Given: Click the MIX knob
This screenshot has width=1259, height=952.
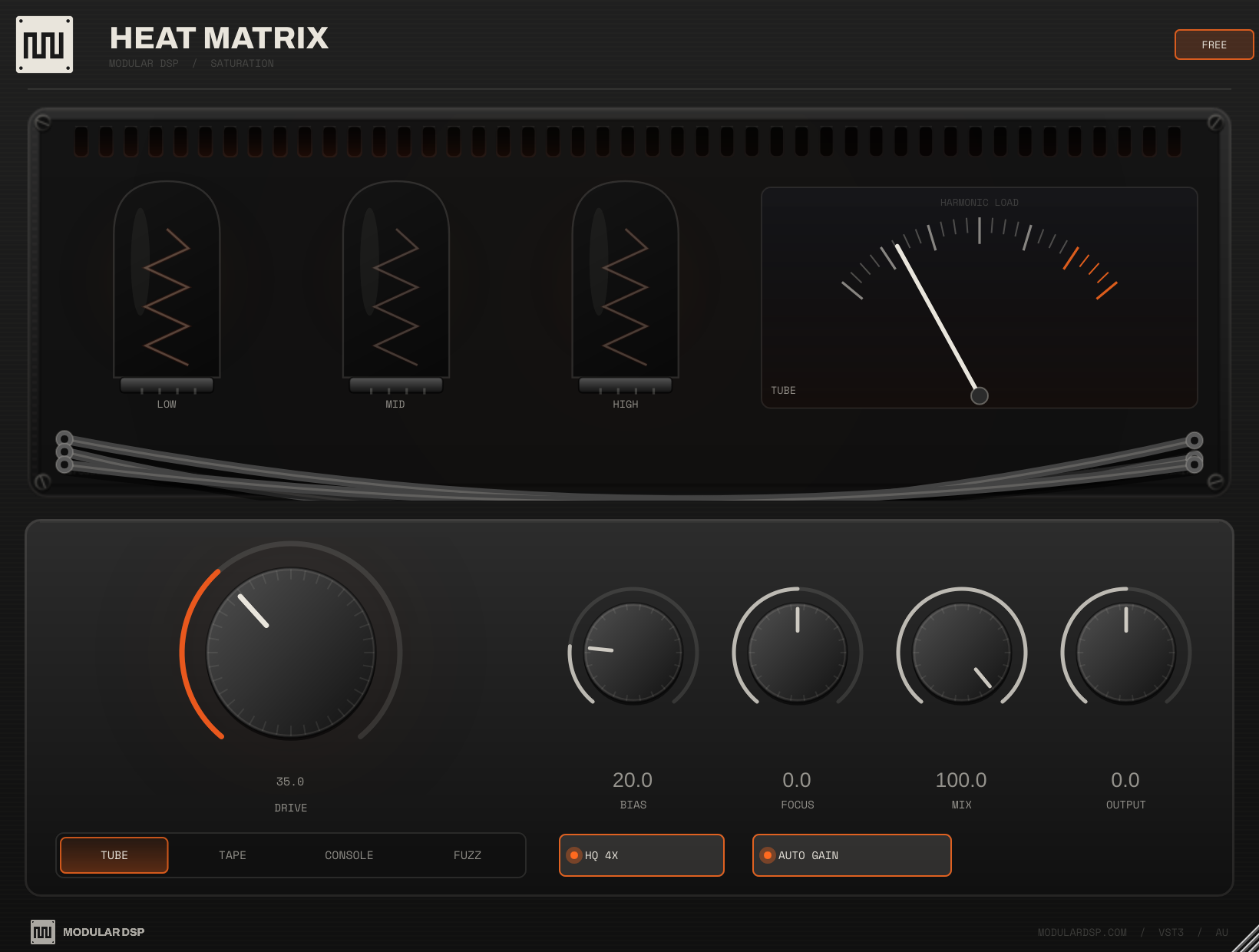Looking at the screenshot, I should pyautogui.click(x=962, y=653).
